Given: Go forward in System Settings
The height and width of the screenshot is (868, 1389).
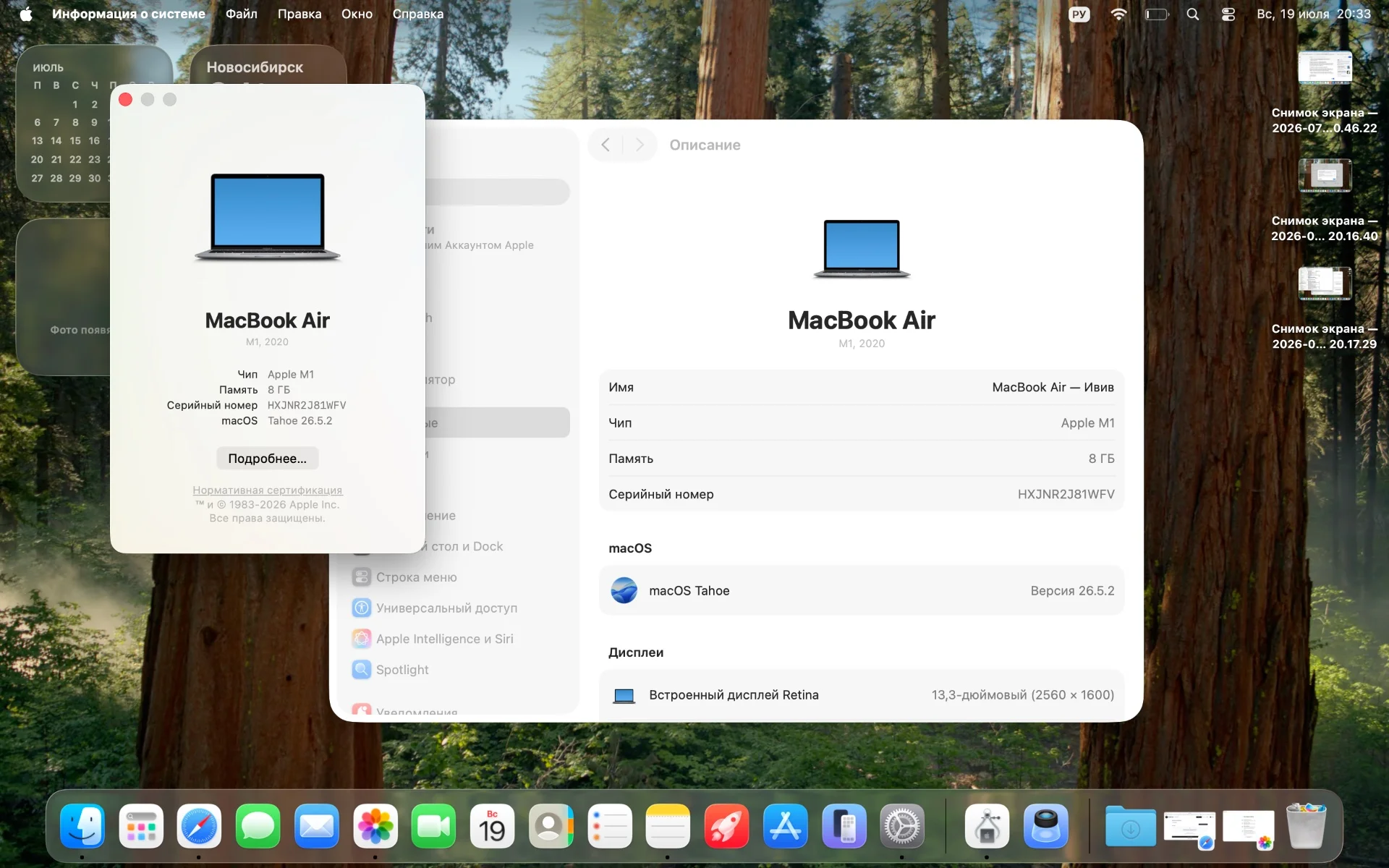Looking at the screenshot, I should 640,145.
